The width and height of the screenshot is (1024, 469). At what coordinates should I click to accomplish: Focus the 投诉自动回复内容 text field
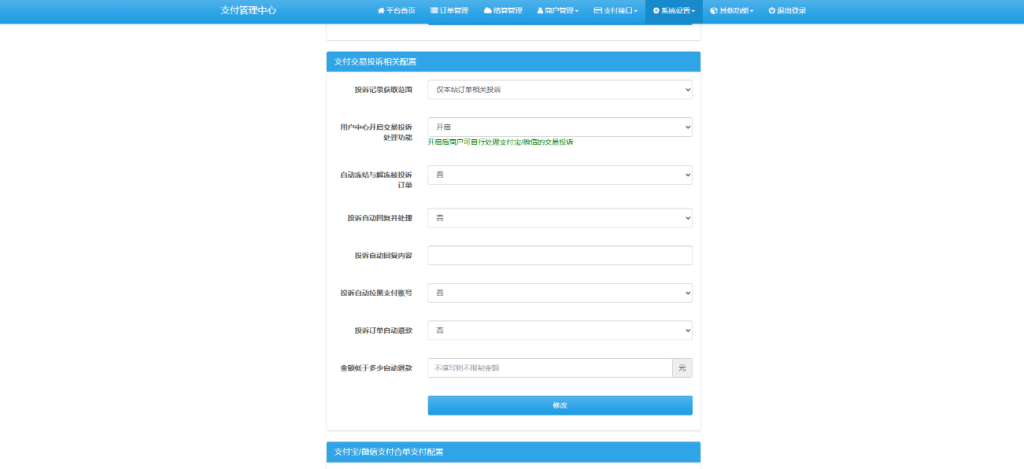(x=559, y=255)
